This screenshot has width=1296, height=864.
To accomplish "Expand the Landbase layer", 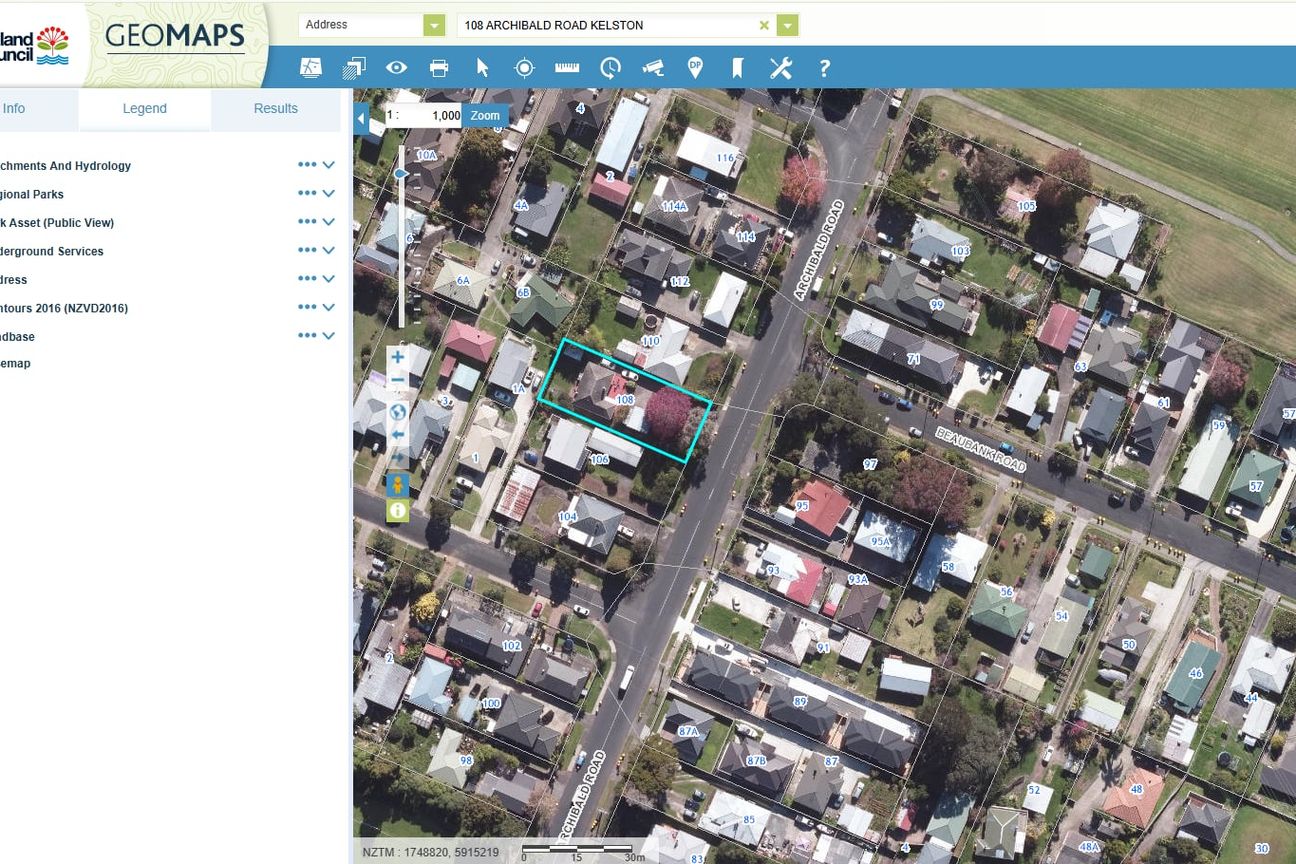I will 328,336.
